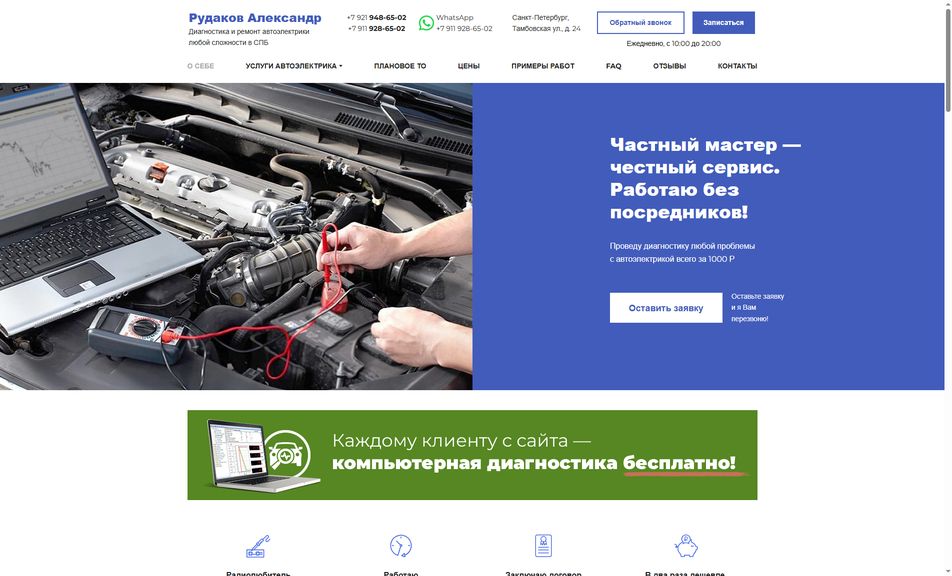Click the Проведу диагностику любой проблемы text
952x576 pixels.
click(x=682, y=252)
